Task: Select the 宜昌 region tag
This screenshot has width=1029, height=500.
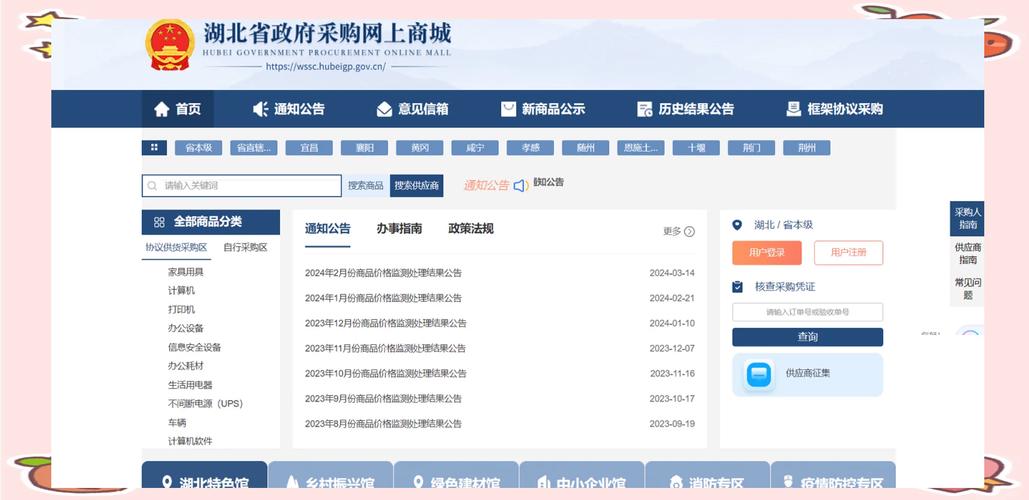Action: 309,148
